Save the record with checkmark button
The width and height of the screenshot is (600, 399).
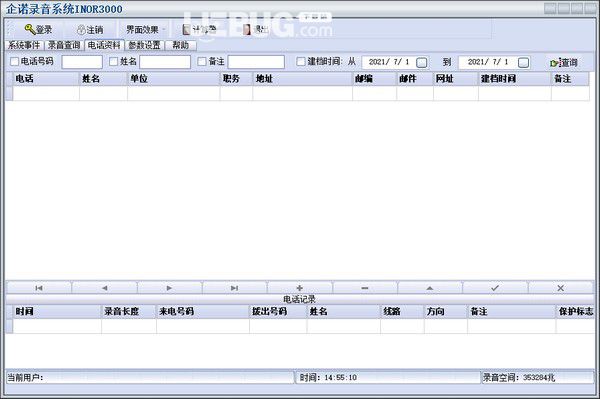click(x=495, y=288)
